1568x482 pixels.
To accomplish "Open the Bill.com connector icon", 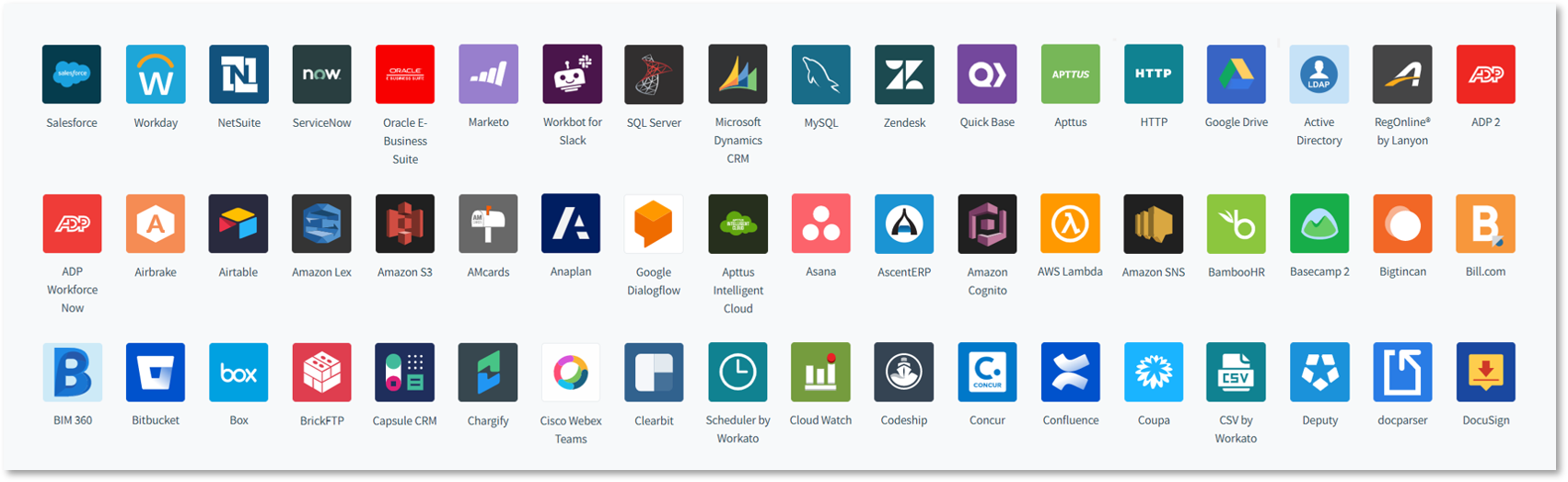I will (1486, 224).
